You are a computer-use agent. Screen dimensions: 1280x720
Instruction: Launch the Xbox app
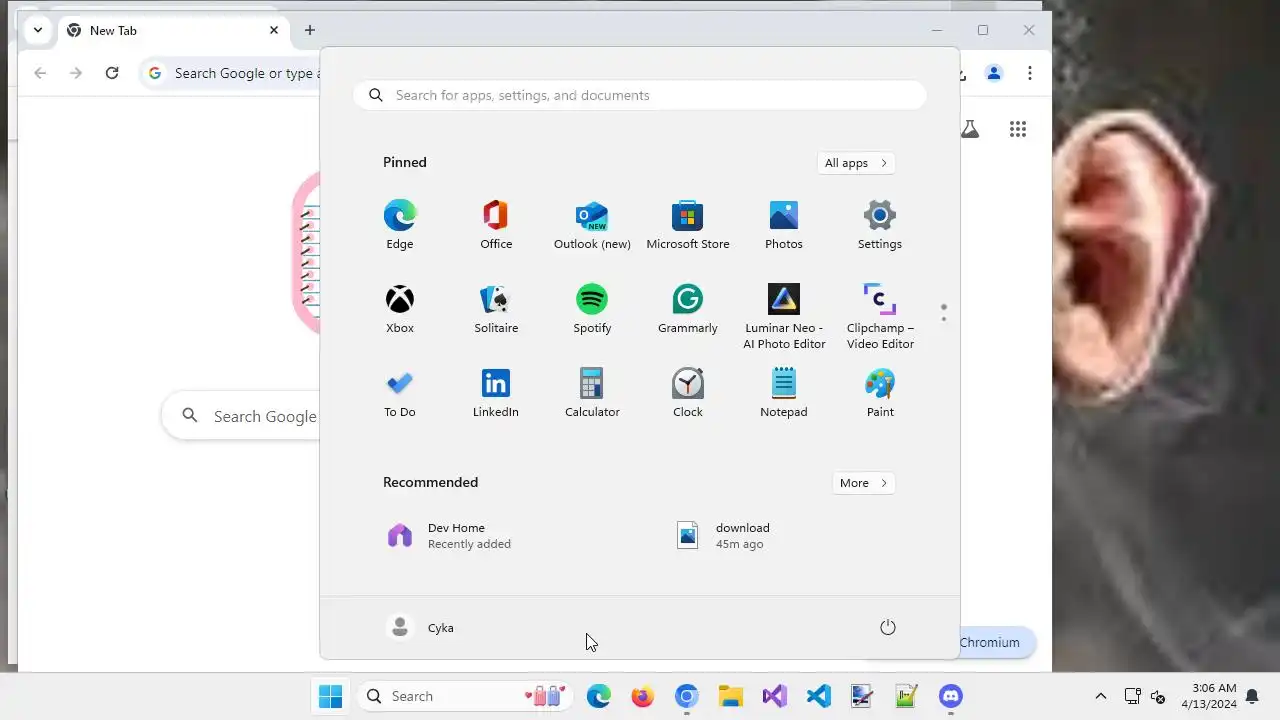(399, 309)
